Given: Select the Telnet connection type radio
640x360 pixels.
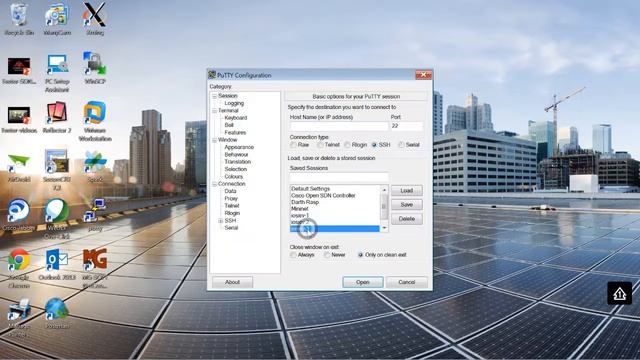Looking at the screenshot, I should coord(320,145).
